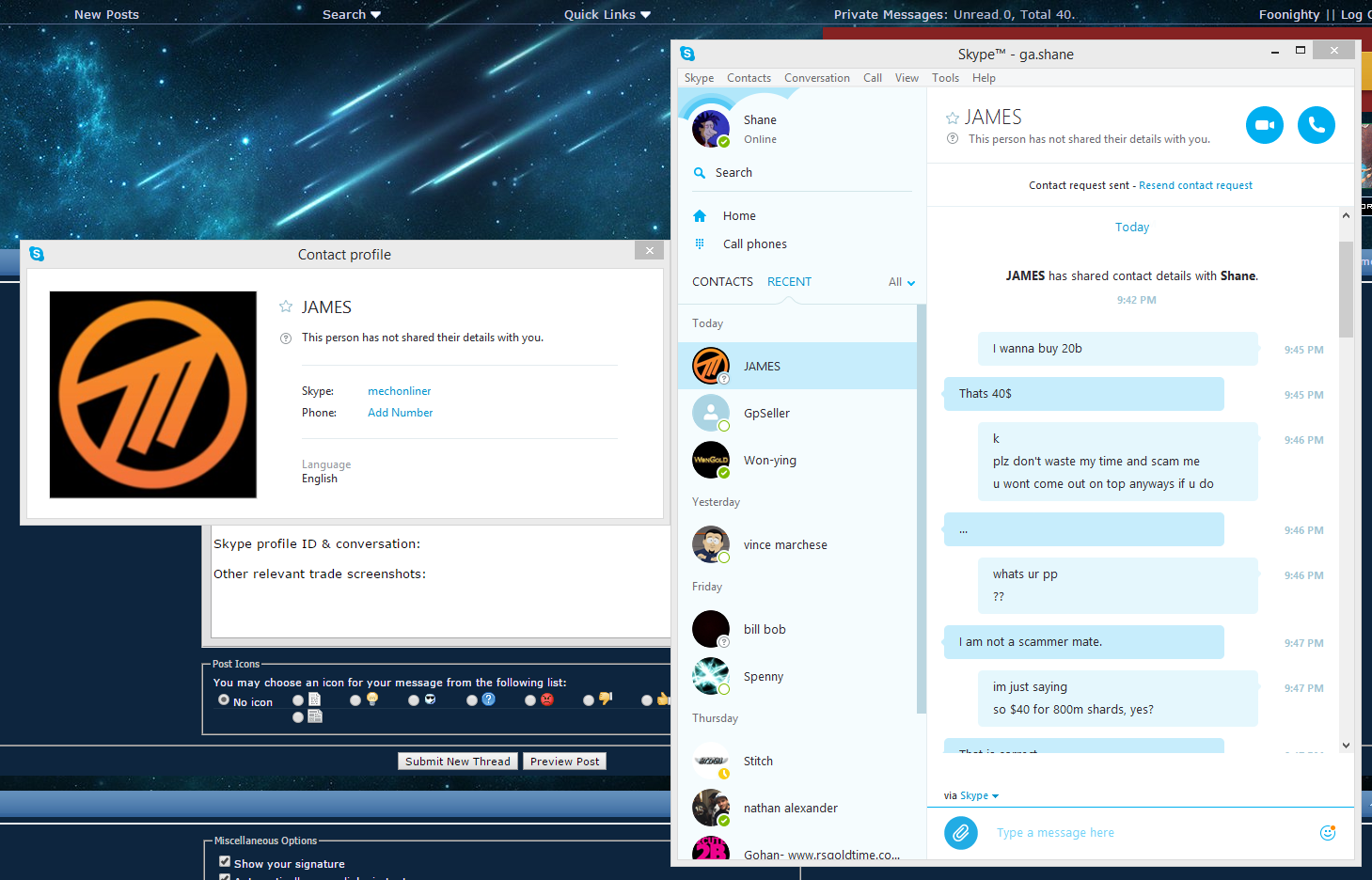Viewport: 1372px width, 880px height.
Task: Open the Conversation menu
Action: 817,78
